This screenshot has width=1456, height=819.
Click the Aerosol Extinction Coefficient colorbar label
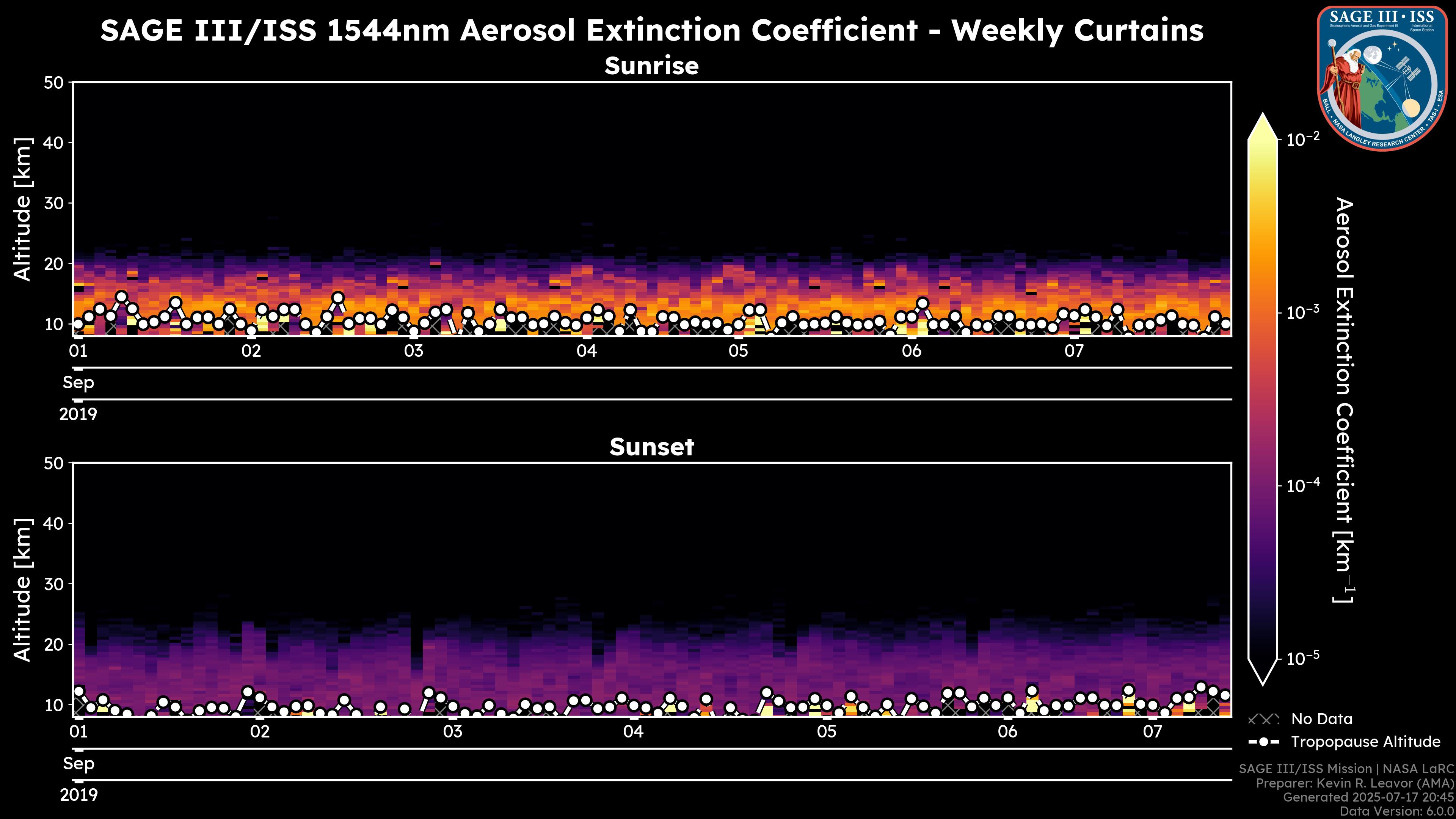coord(1344,400)
